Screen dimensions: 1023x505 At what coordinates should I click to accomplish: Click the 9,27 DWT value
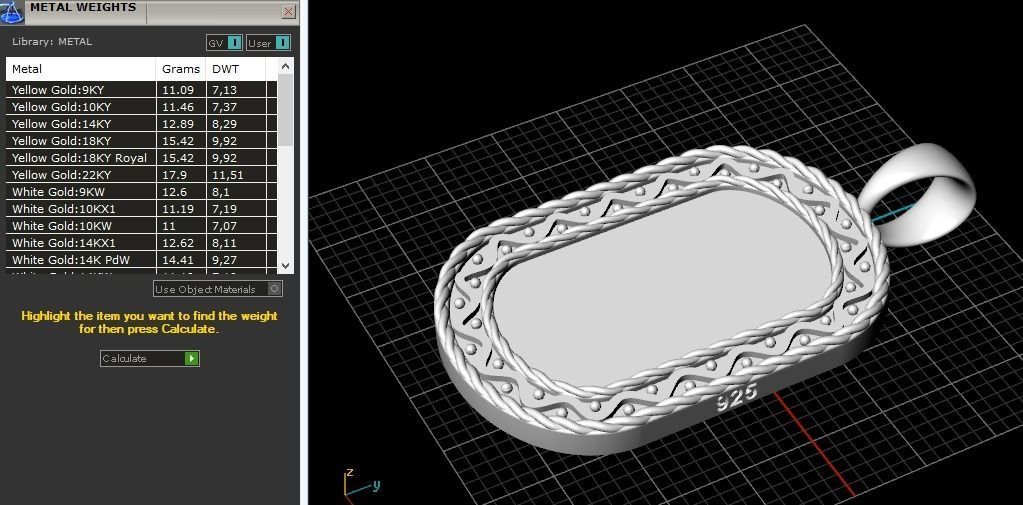click(x=224, y=260)
